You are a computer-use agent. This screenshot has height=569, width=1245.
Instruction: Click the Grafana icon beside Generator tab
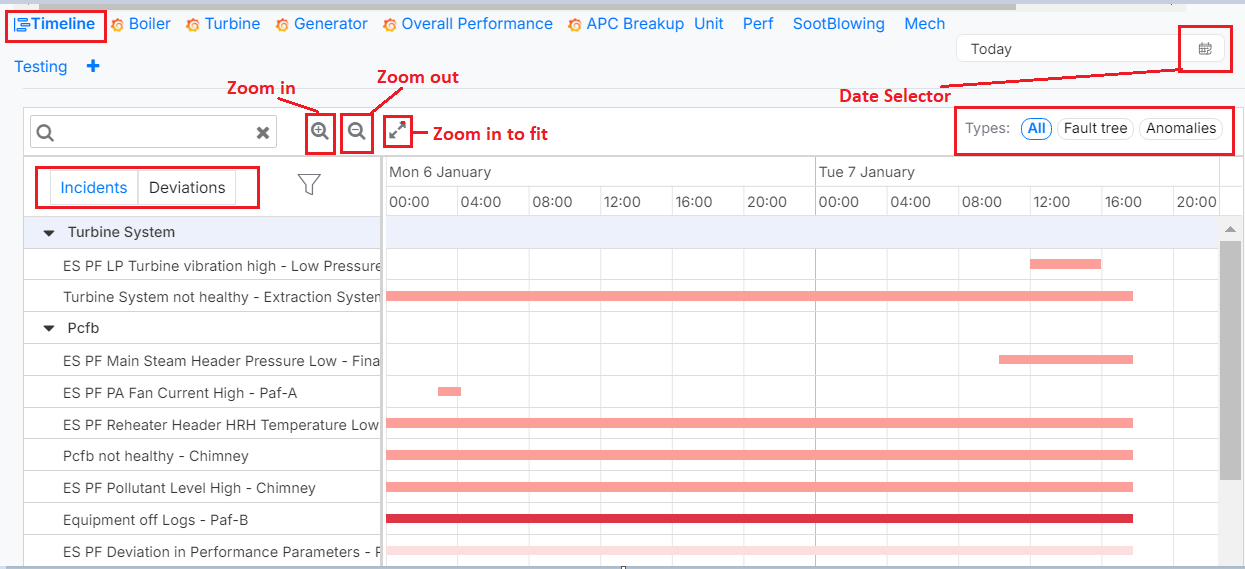(282, 25)
